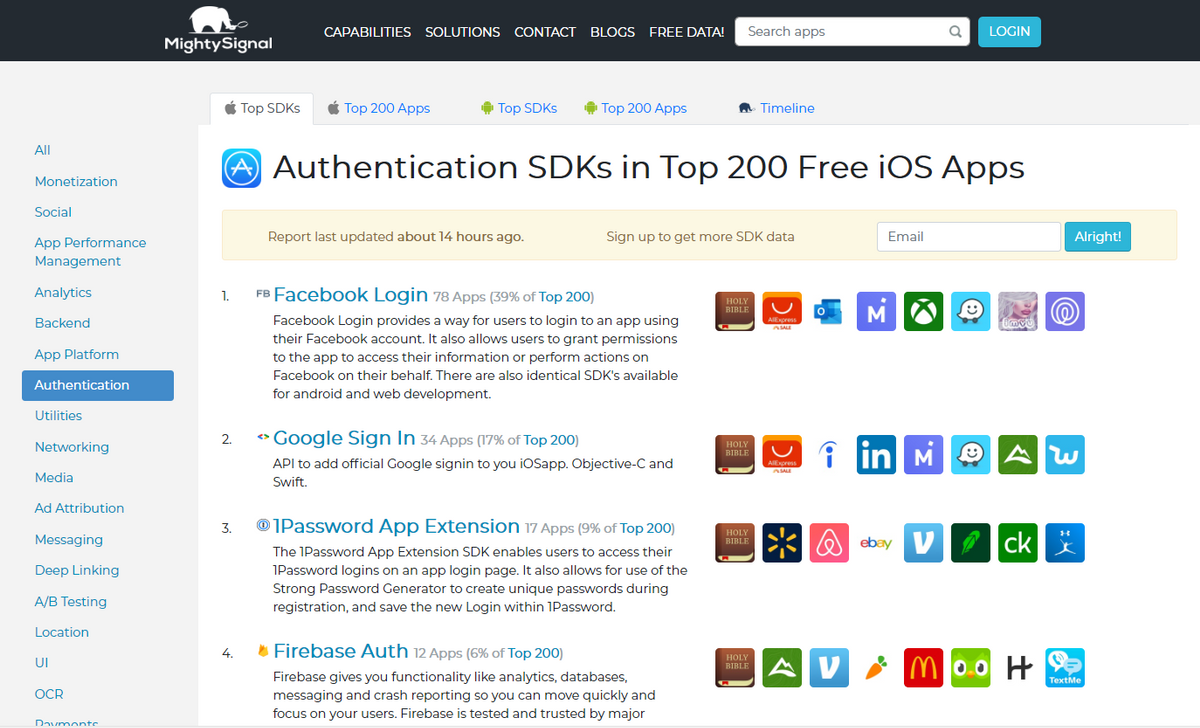Open the Credit Karma ck app icon
Viewport: 1200px width, 728px height.
(1017, 543)
